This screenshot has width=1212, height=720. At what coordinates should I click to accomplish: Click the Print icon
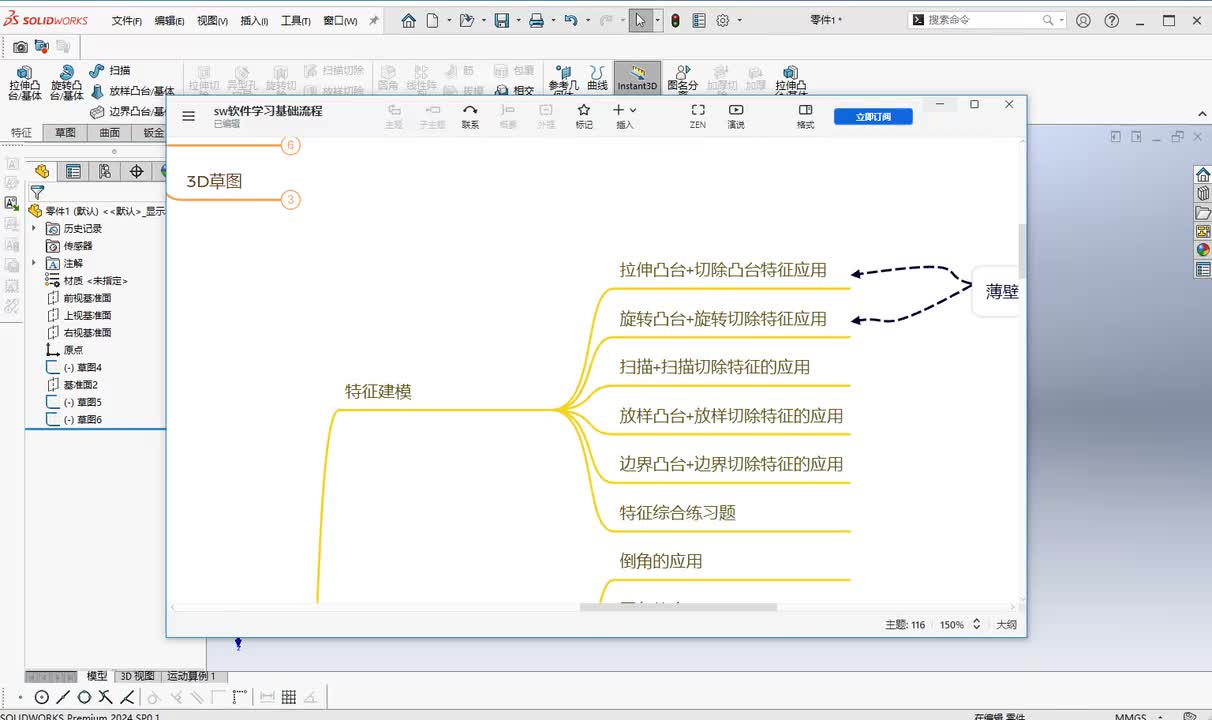pyautogui.click(x=536, y=20)
